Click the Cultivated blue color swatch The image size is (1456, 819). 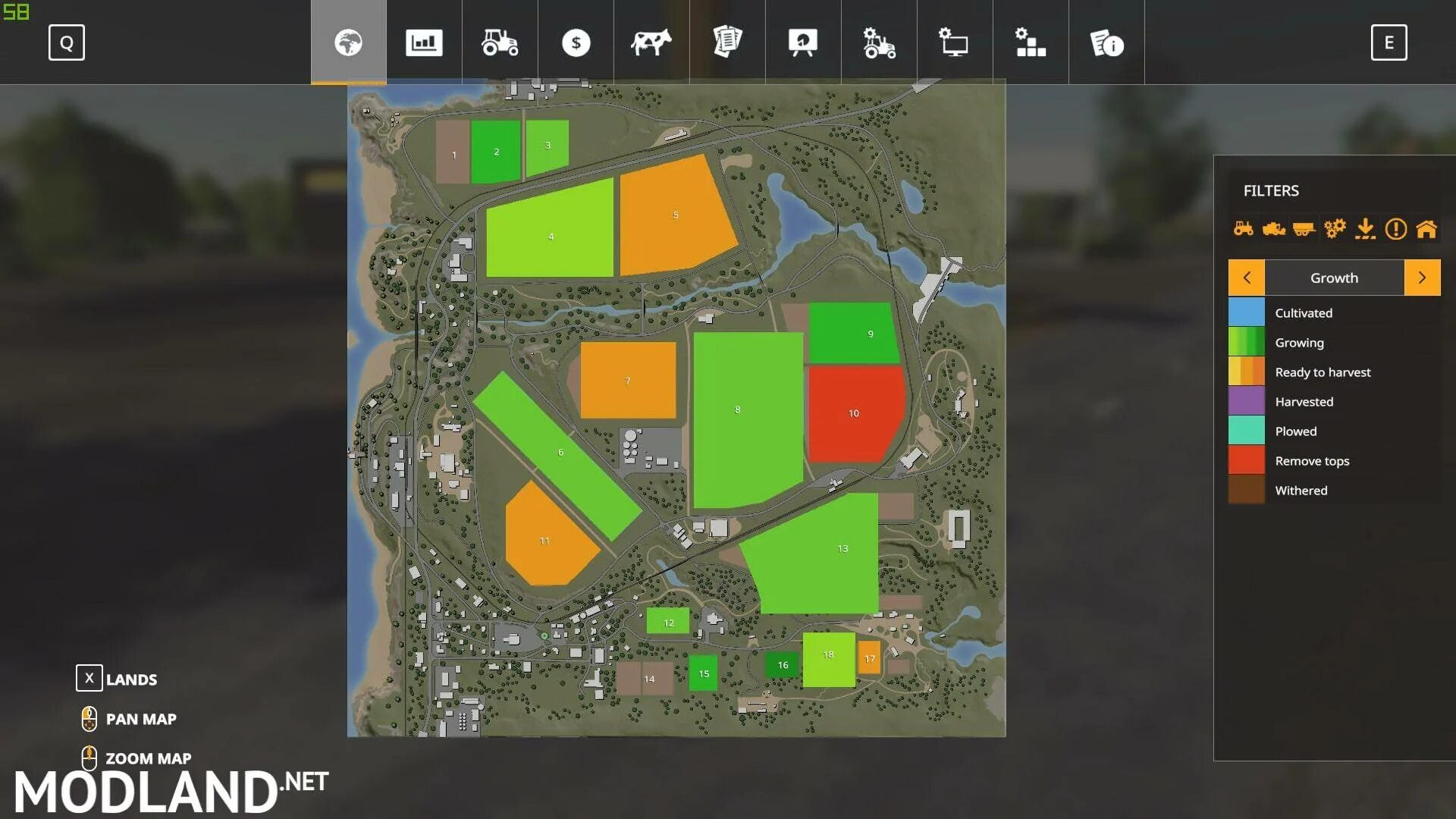(x=1247, y=312)
